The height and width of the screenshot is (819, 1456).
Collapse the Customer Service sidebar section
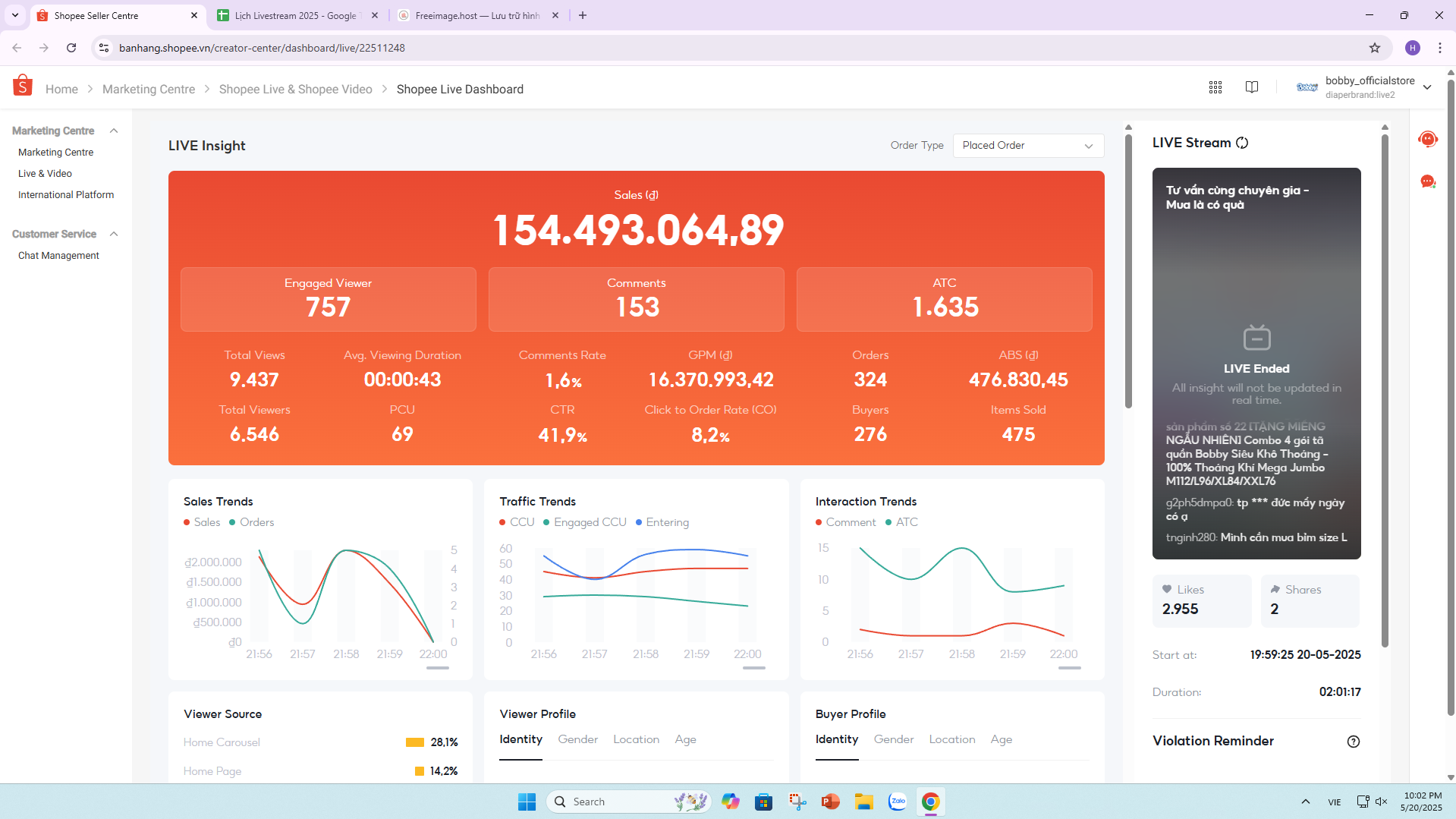coord(114,234)
